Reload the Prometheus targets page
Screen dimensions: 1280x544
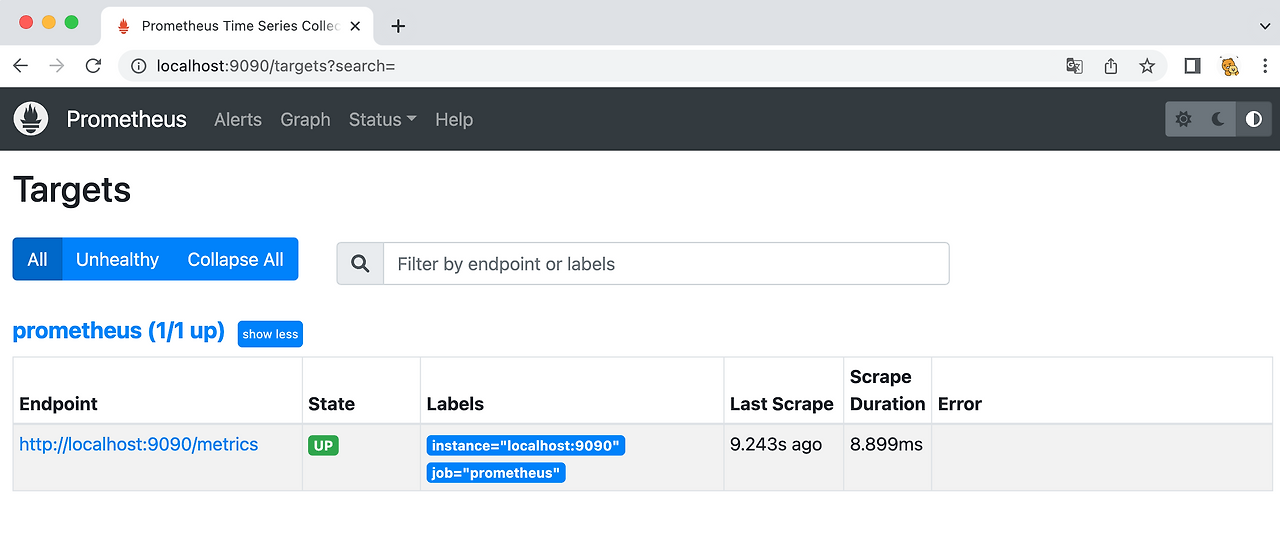93,66
